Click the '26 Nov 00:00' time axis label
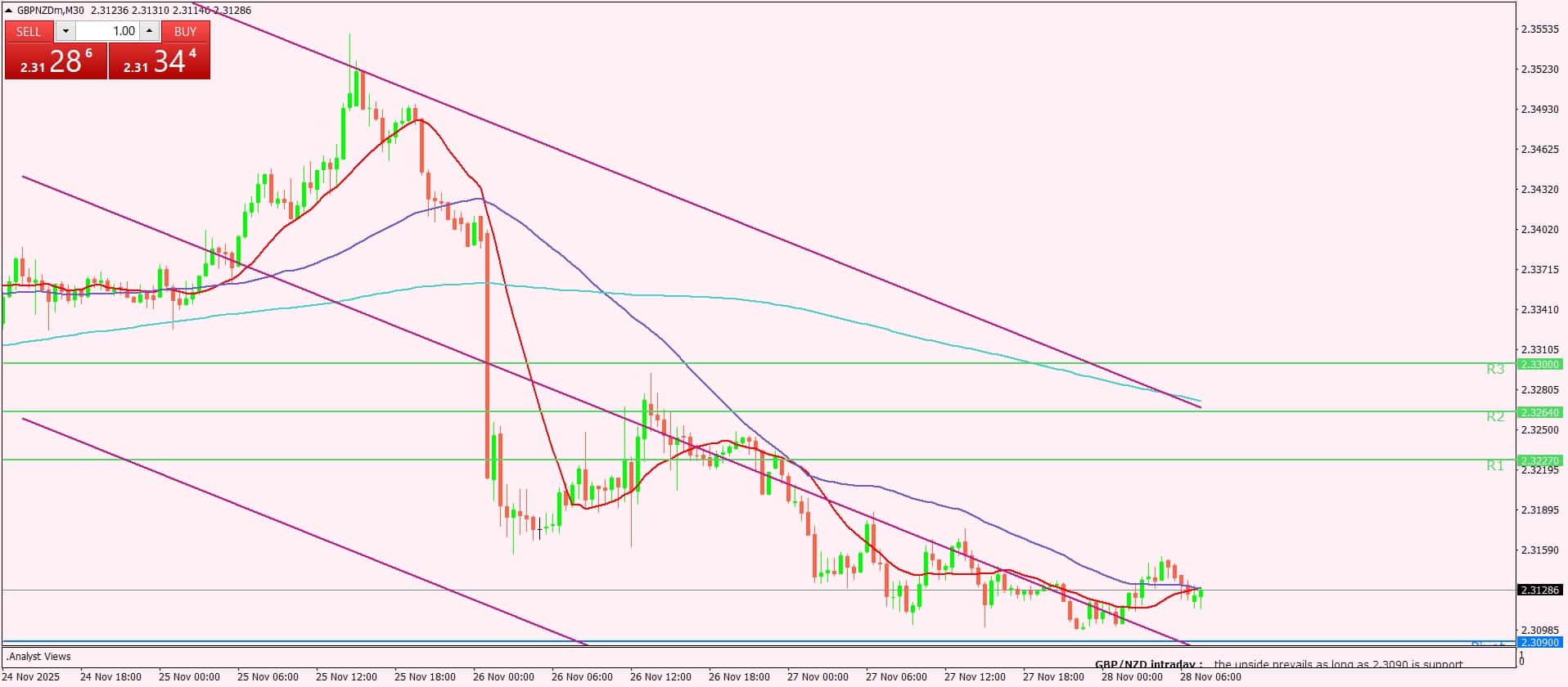Viewport: 1568px width, 687px height. 503,677
